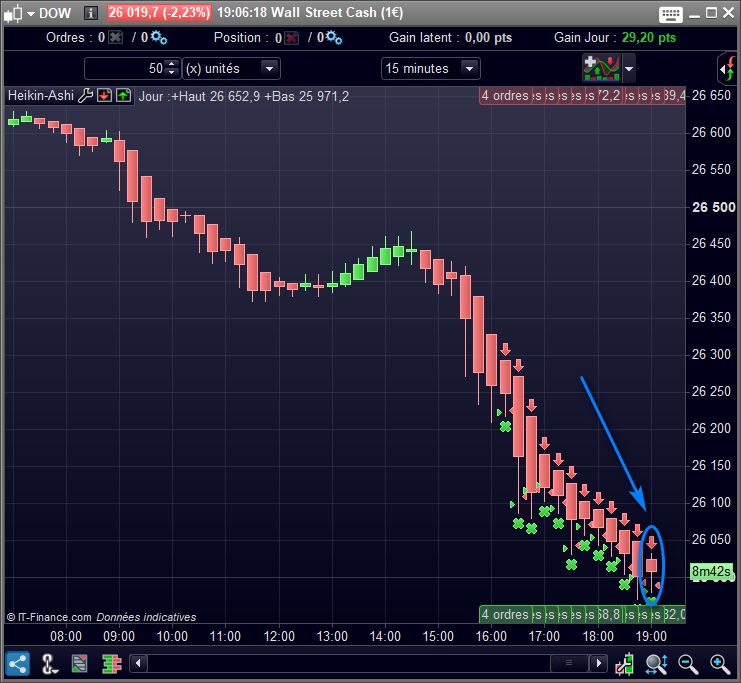Screen dimensions: 741x683
Task: Open the orders list icon
Action: 79,664
